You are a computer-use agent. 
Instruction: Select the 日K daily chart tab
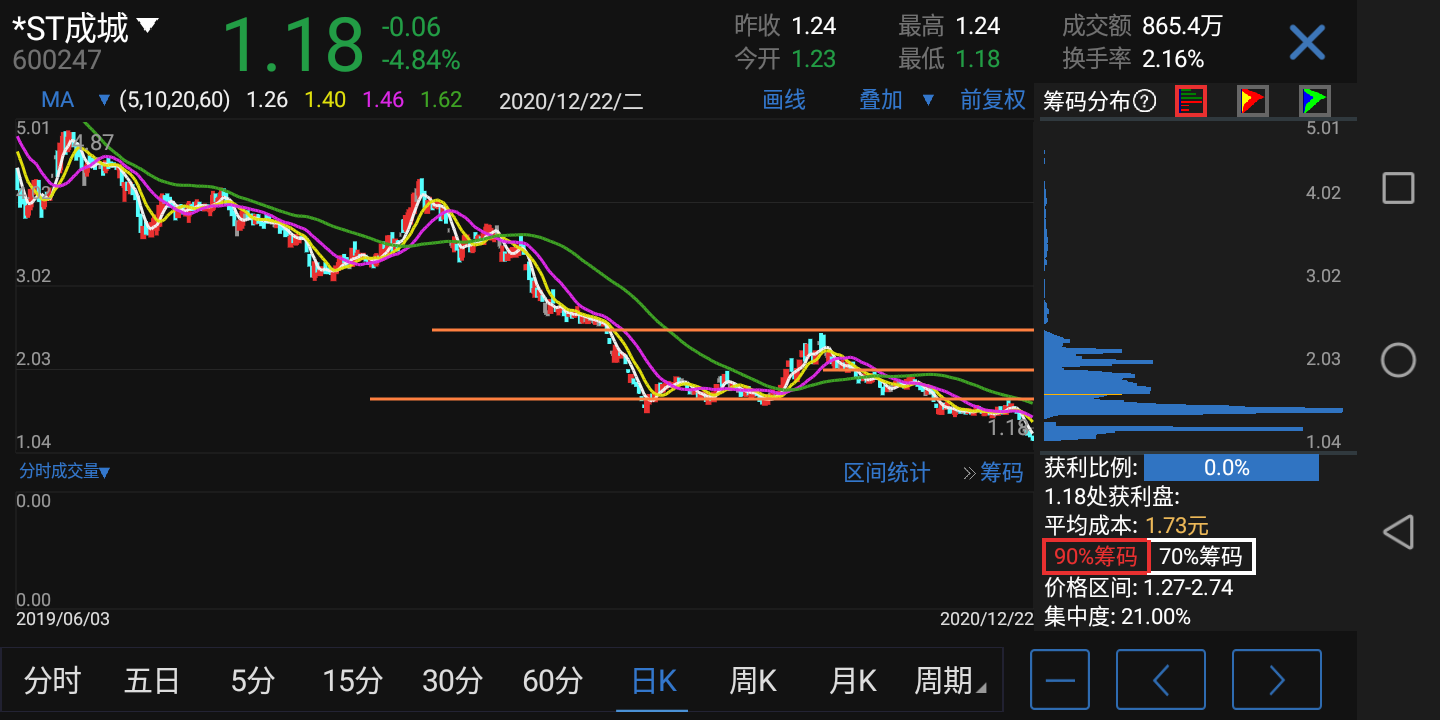654,681
